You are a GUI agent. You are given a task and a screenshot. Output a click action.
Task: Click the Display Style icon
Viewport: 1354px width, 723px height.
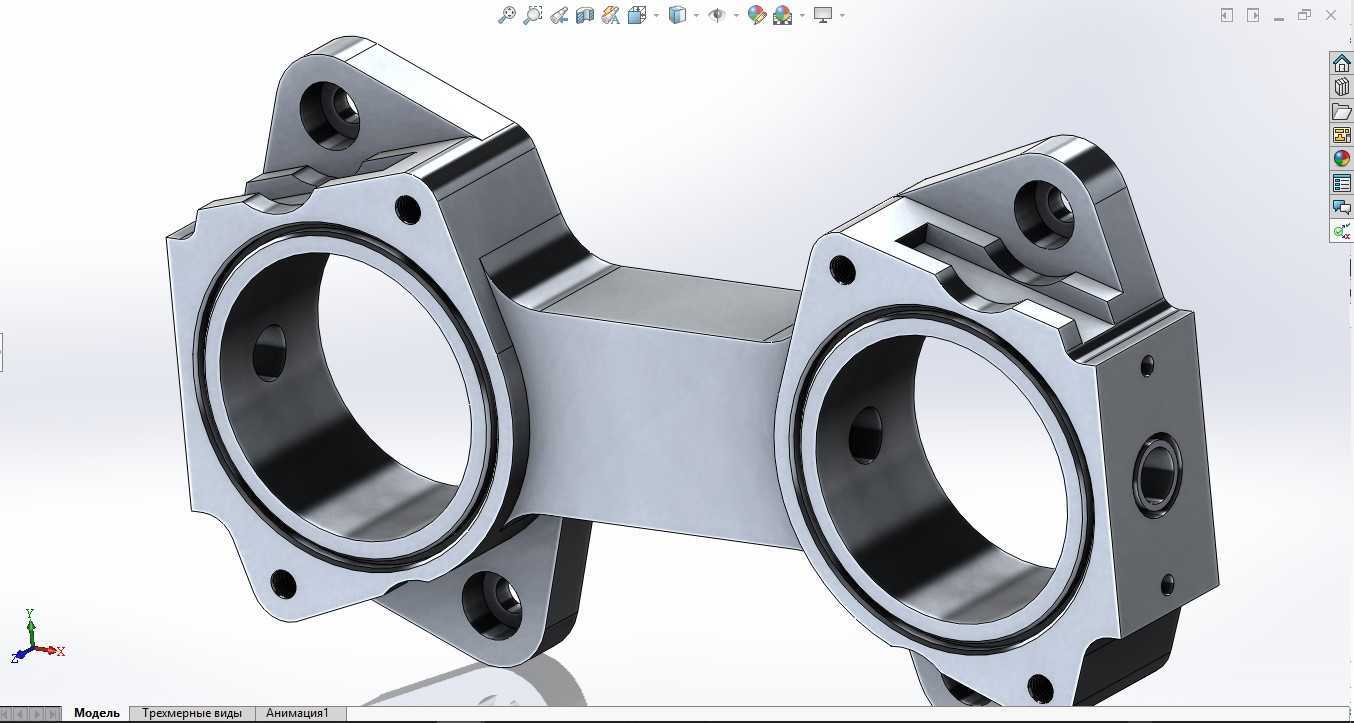pyautogui.click(x=677, y=15)
